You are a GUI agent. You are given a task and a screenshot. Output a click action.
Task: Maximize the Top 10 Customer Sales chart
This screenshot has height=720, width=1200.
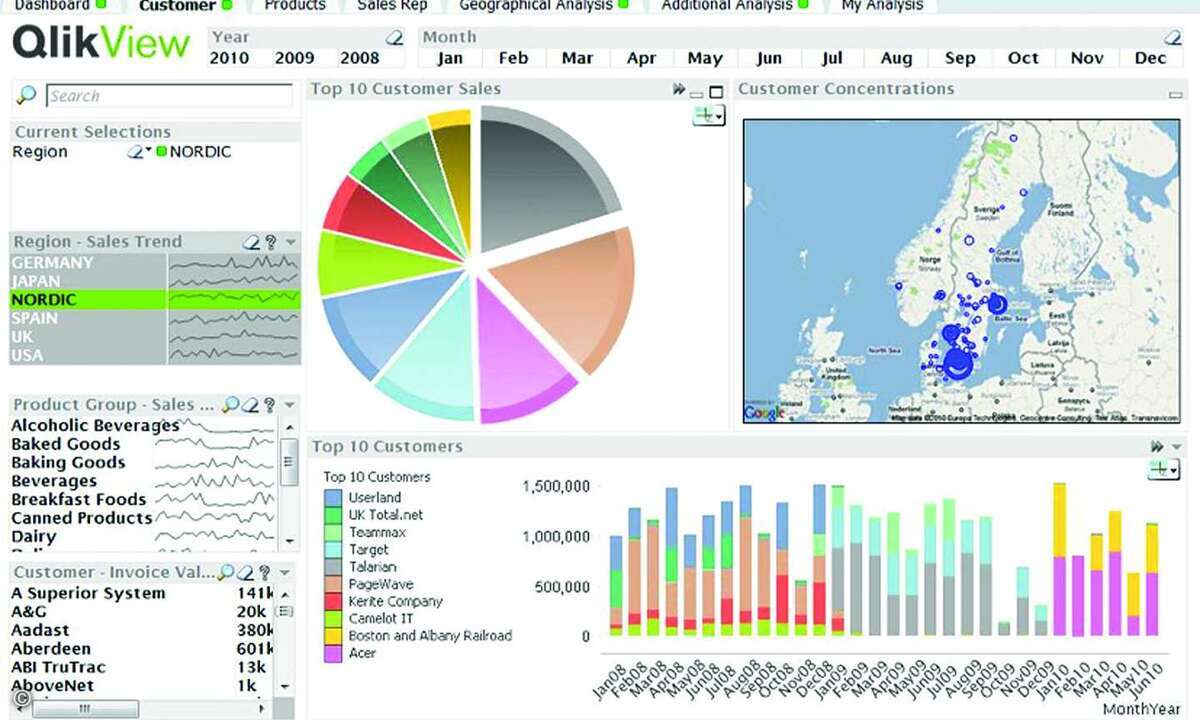tap(715, 92)
